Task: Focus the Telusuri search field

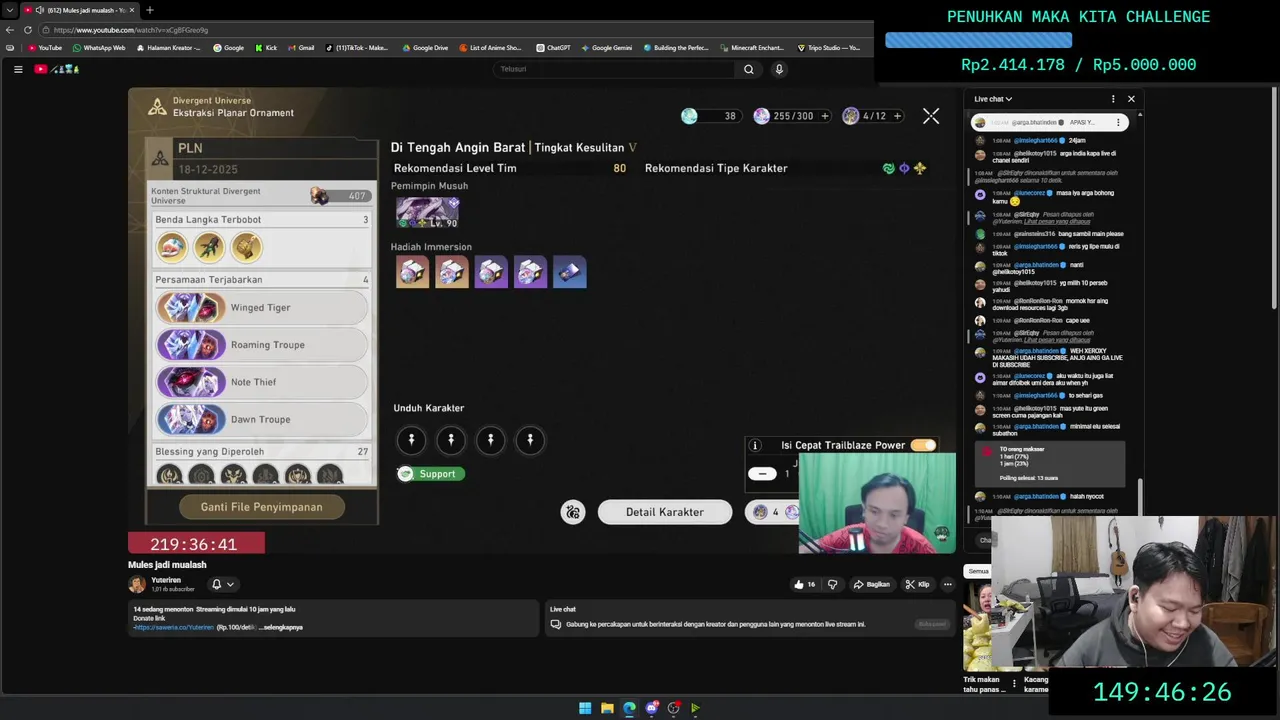Action: tap(615, 69)
